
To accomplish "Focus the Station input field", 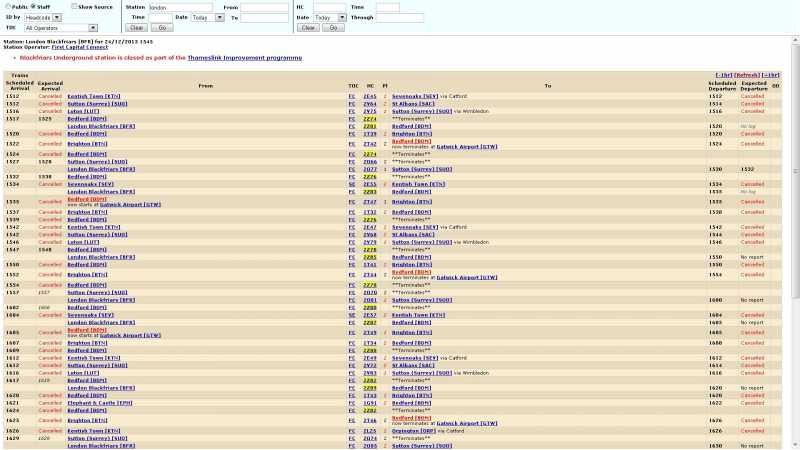I will pos(181,8).
